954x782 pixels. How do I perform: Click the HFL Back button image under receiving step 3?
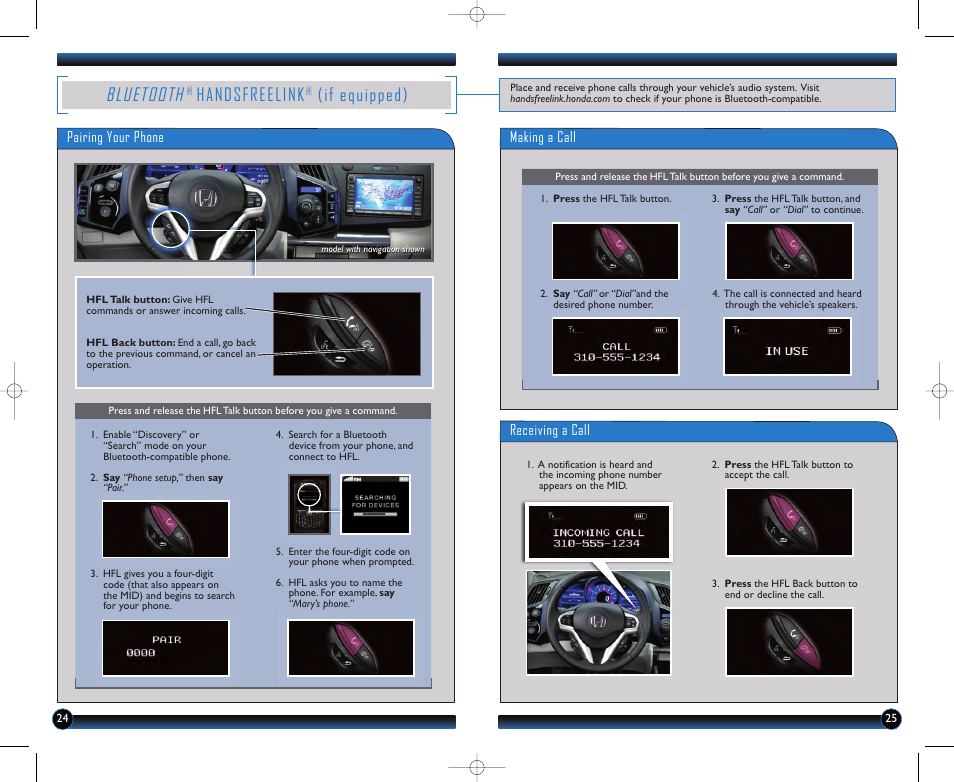pos(789,641)
